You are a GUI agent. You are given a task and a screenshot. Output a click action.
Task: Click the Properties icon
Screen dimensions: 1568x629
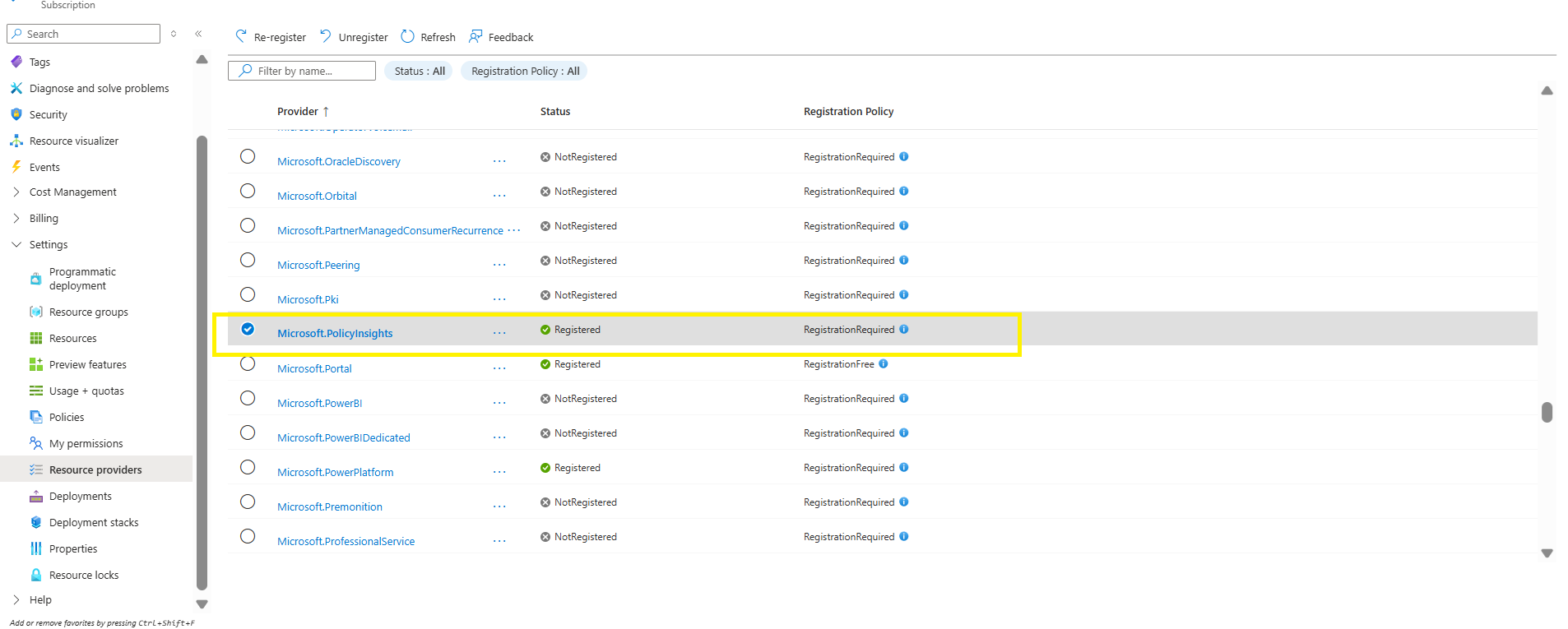(36, 548)
